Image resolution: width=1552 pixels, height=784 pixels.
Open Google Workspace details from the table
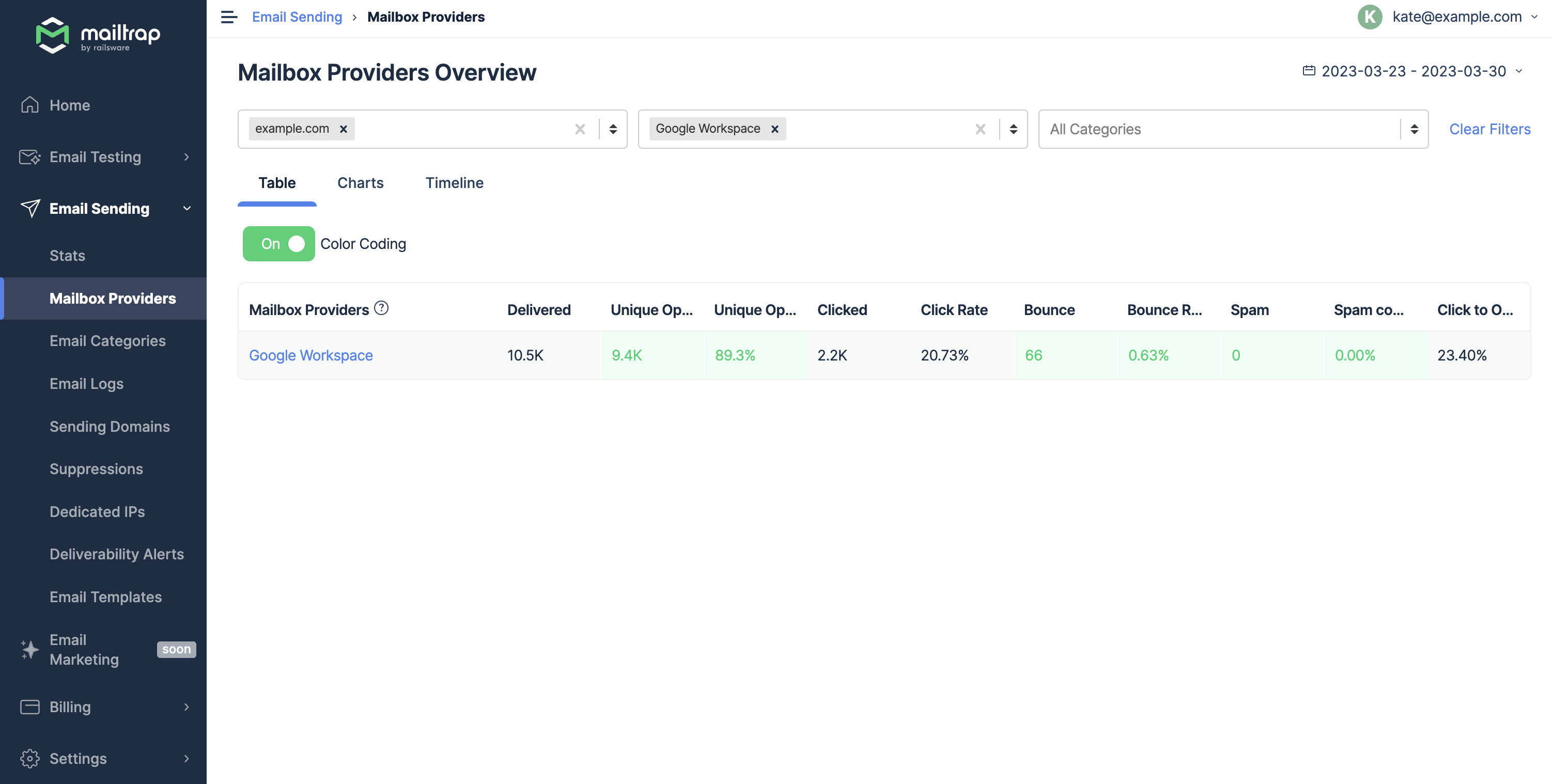(x=311, y=355)
